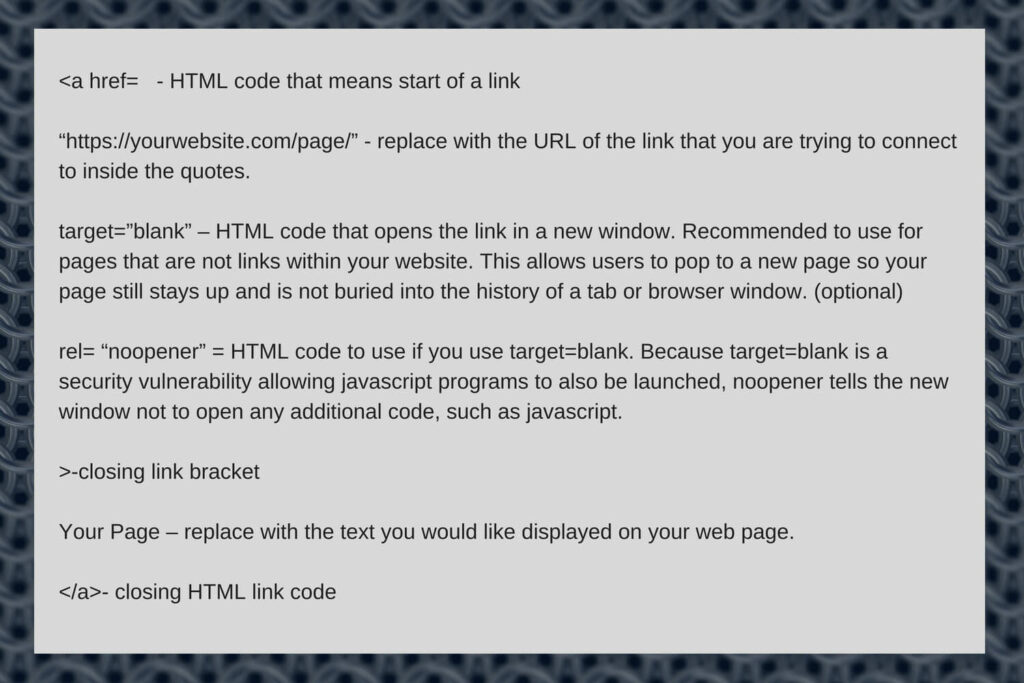This screenshot has width=1024, height=683.
Task: Click the words 'browser window.'
Action: [x=728, y=292]
